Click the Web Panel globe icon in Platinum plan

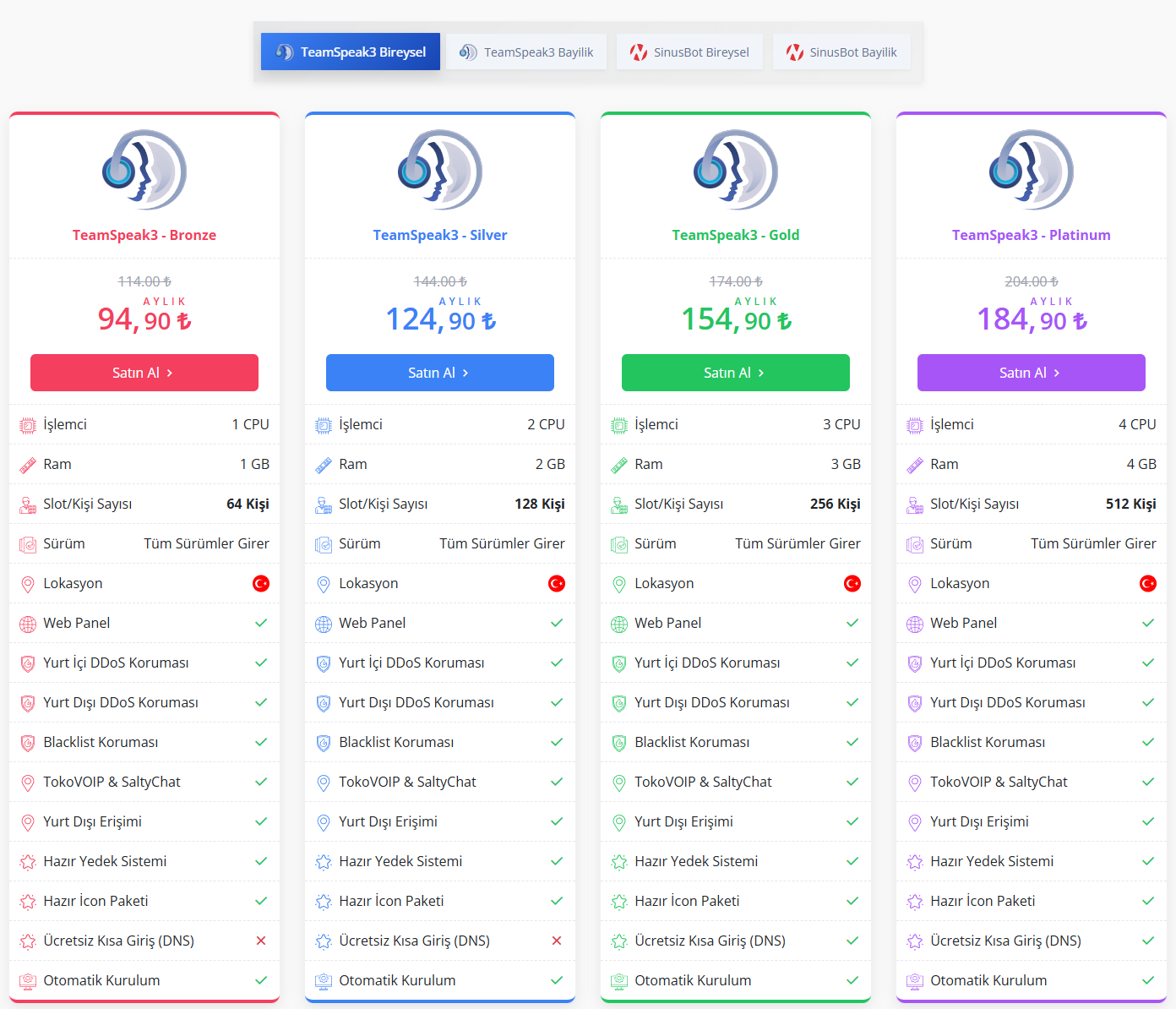915,624
